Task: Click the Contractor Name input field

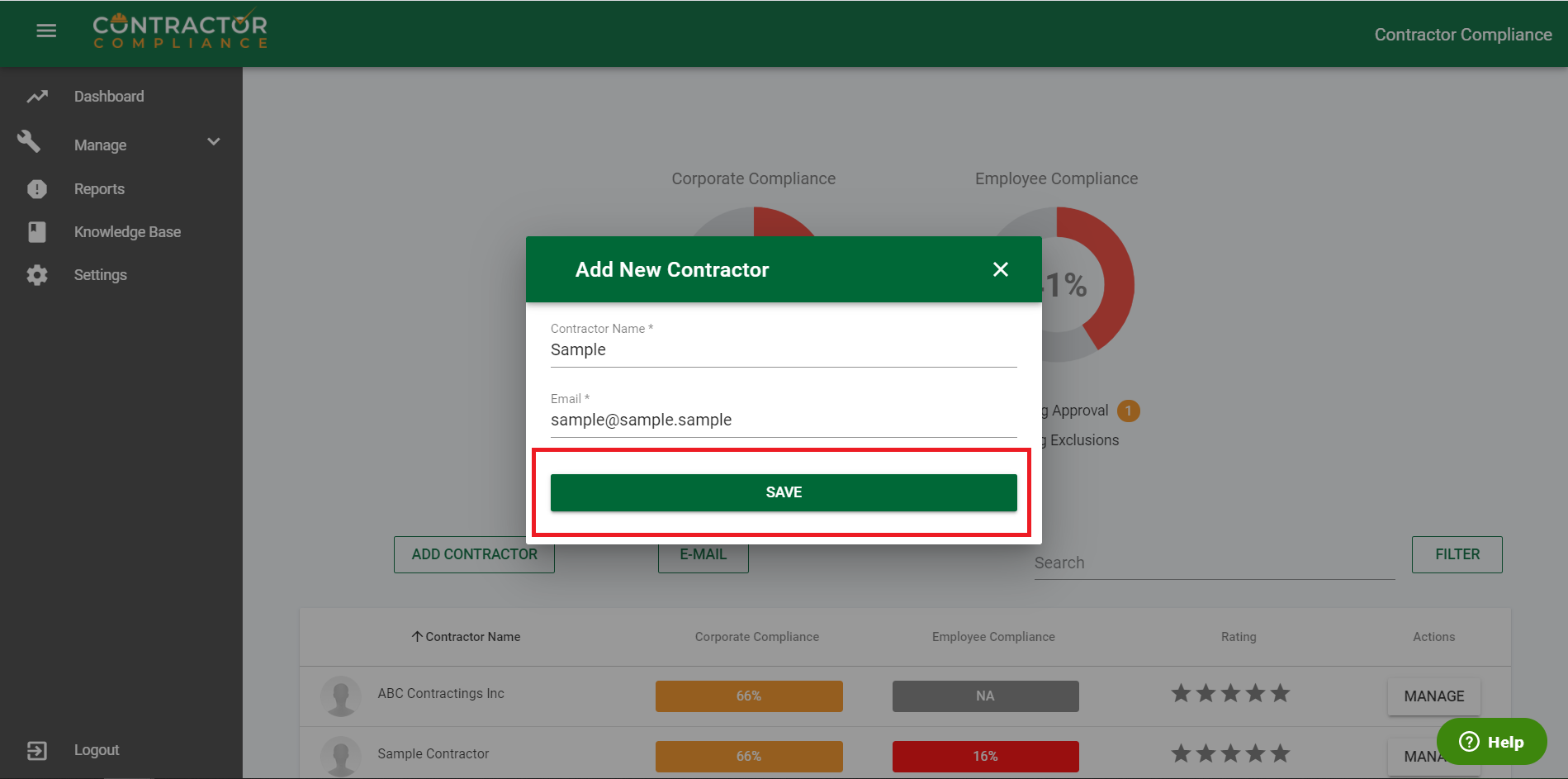Action: pyautogui.click(x=783, y=350)
